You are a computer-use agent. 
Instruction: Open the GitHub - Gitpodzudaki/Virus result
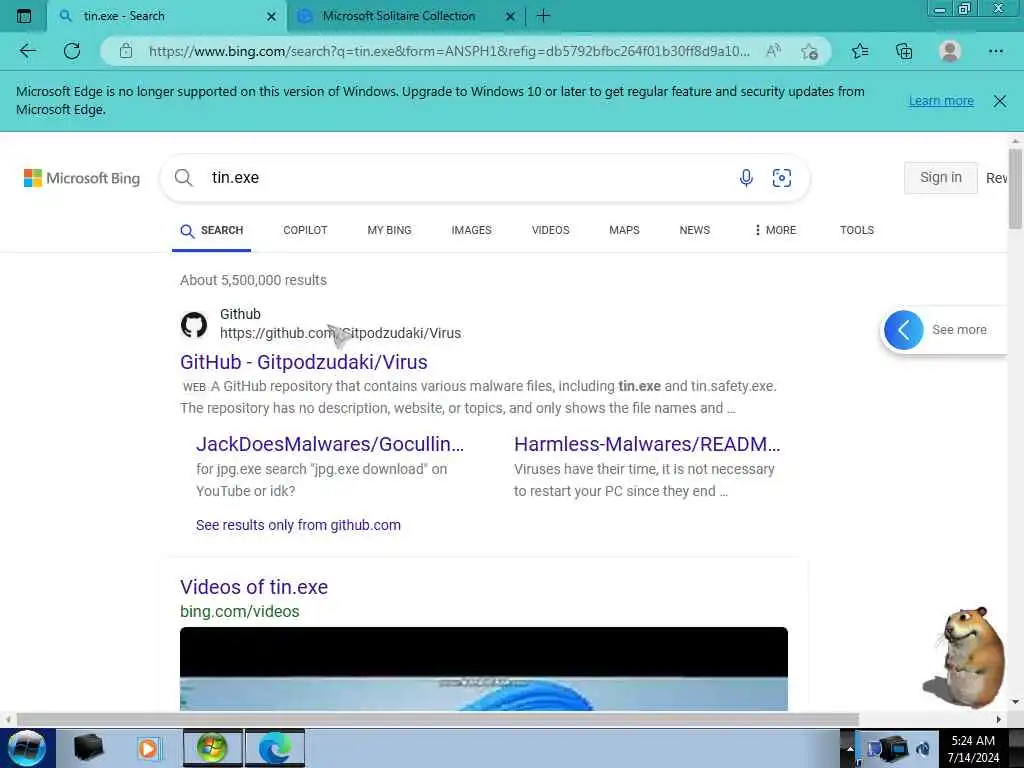pyautogui.click(x=304, y=362)
